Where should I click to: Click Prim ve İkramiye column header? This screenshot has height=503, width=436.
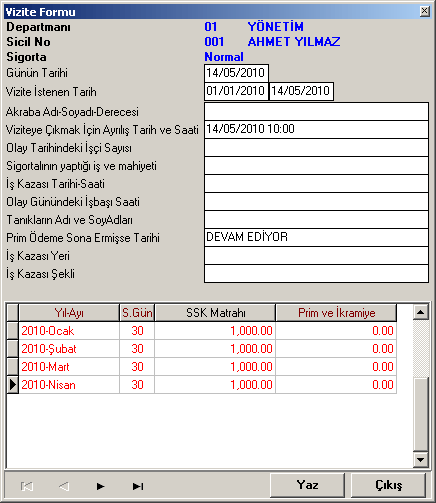336,313
